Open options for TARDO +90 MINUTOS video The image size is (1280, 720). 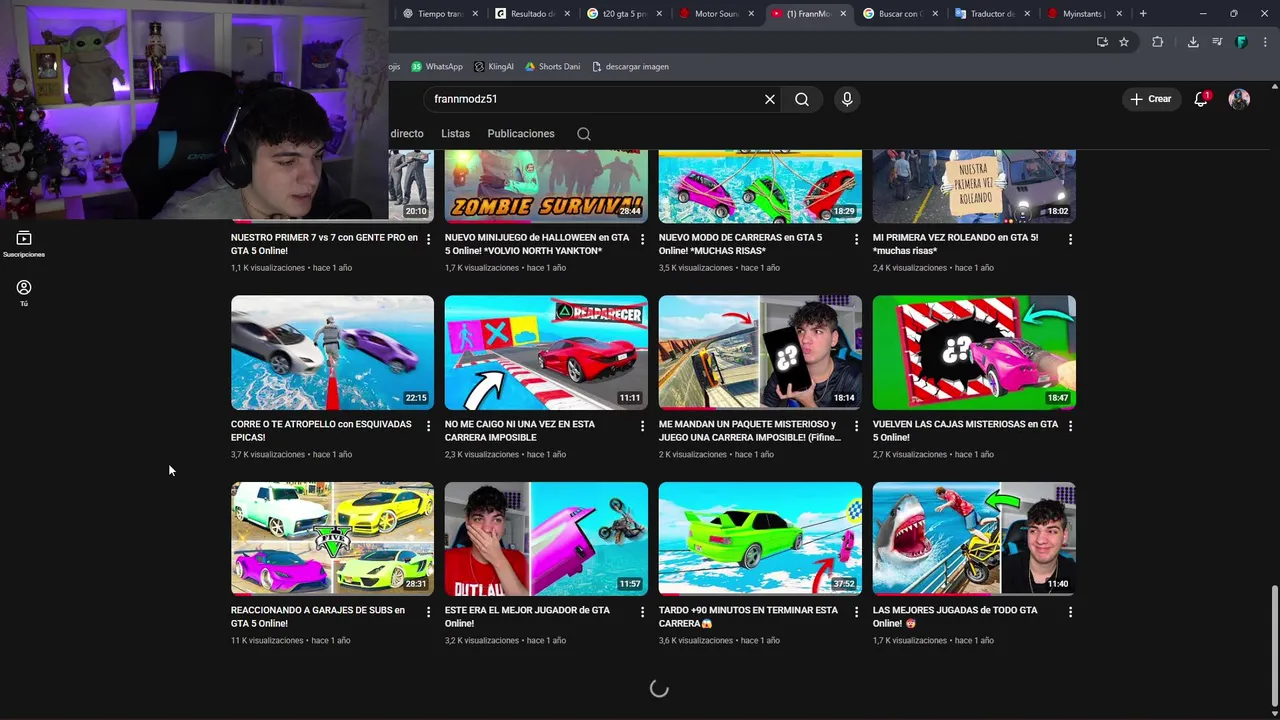pos(856,612)
